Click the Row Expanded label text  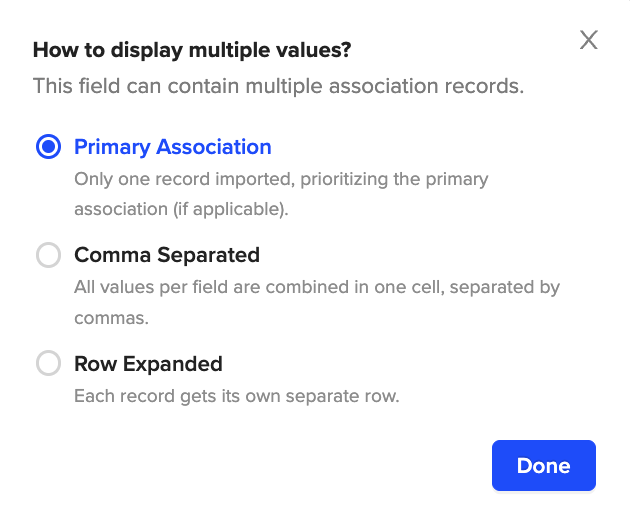tap(148, 363)
